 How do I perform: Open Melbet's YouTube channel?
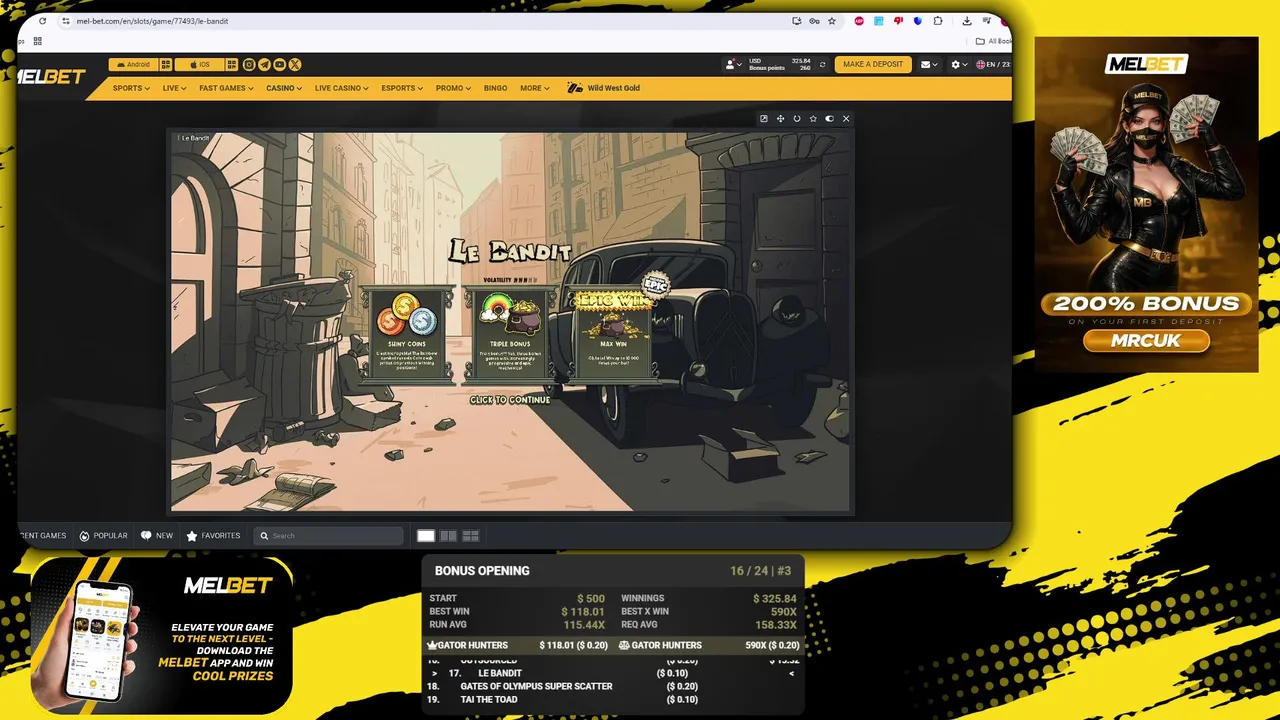[x=279, y=64]
